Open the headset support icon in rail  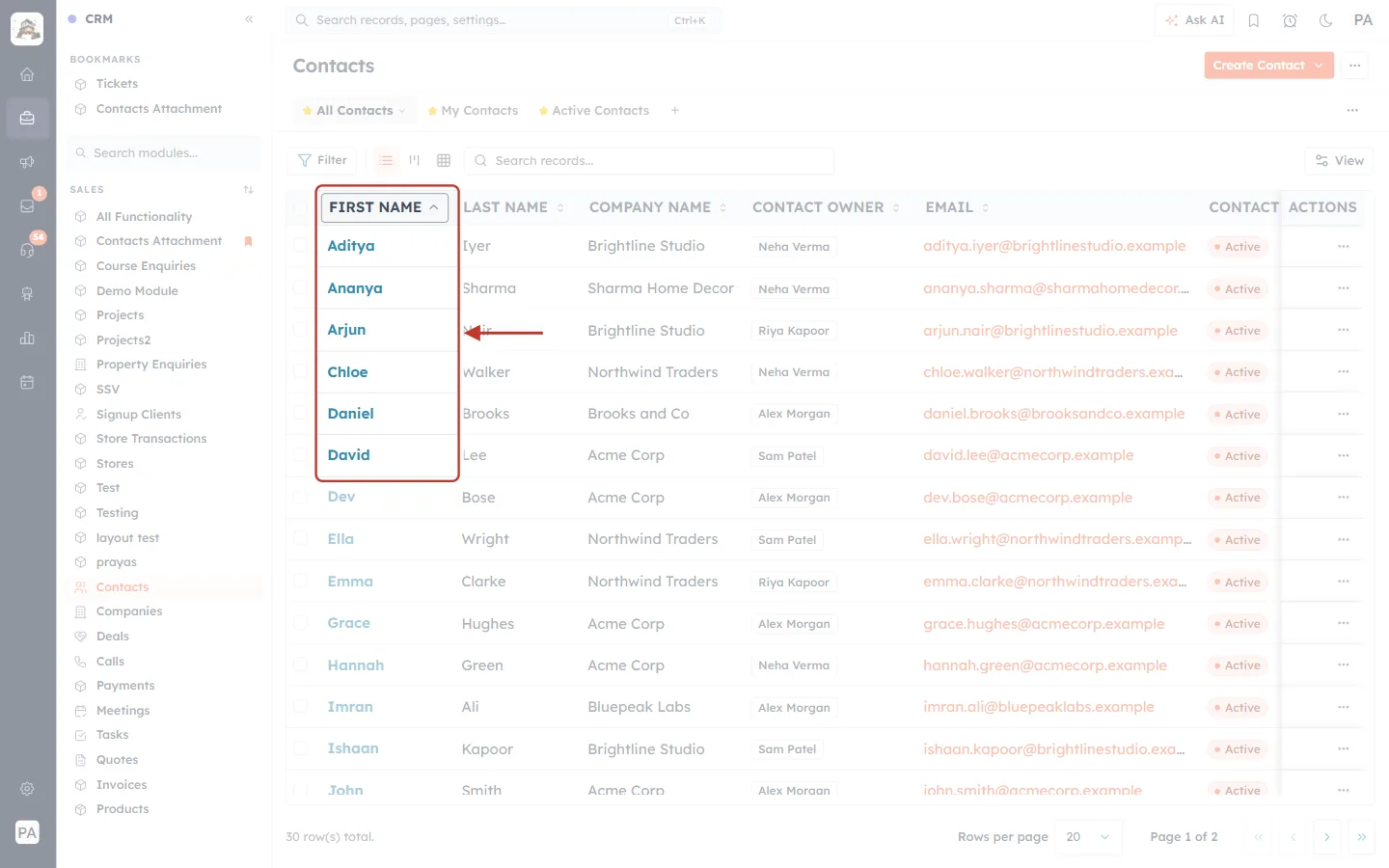(27, 250)
